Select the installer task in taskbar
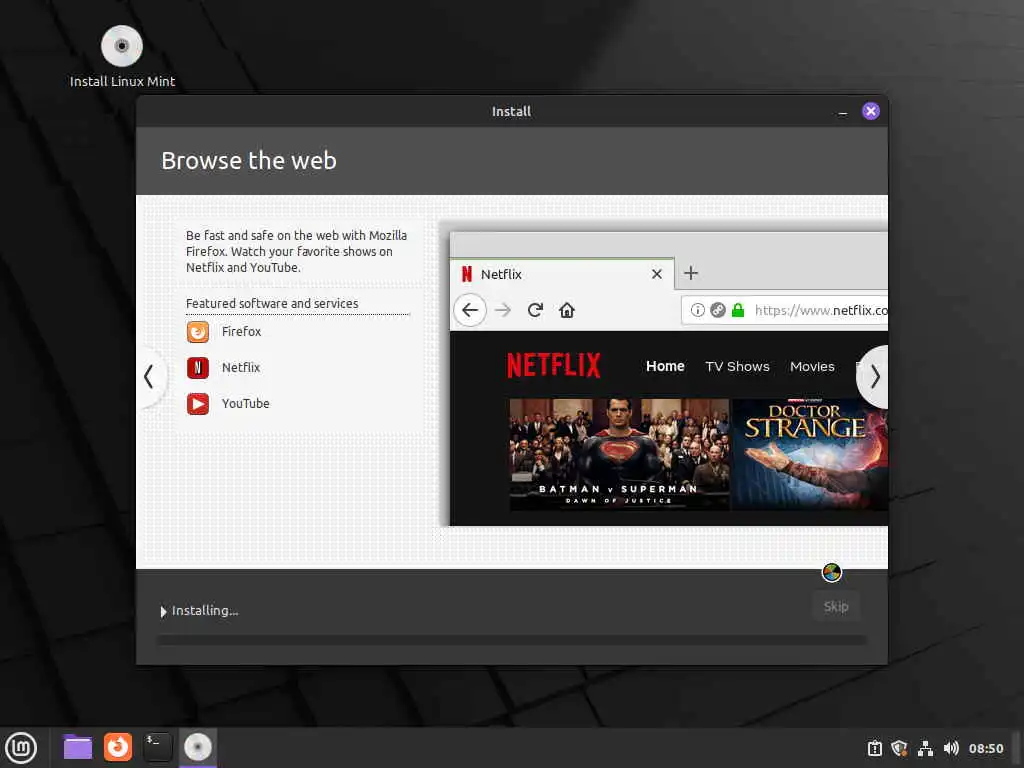Image resolution: width=1024 pixels, height=768 pixels. point(198,747)
